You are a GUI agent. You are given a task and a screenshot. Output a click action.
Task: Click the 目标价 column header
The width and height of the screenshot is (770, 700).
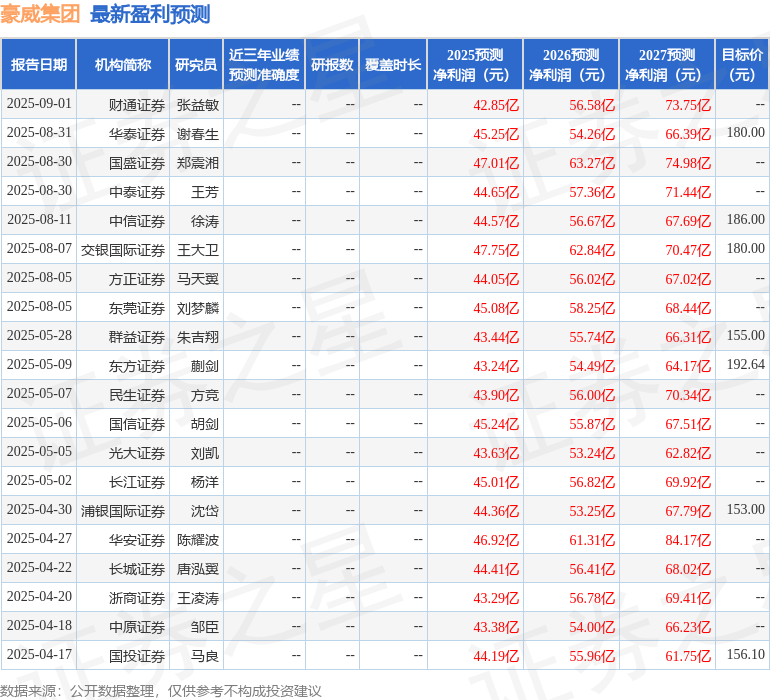pos(742,65)
